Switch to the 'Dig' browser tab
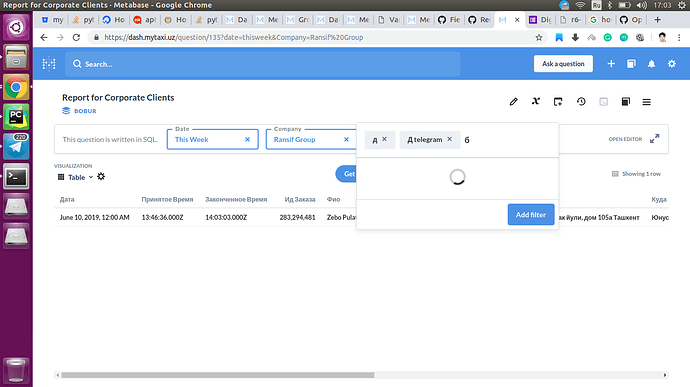This screenshot has width=690, height=387. tap(540, 20)
